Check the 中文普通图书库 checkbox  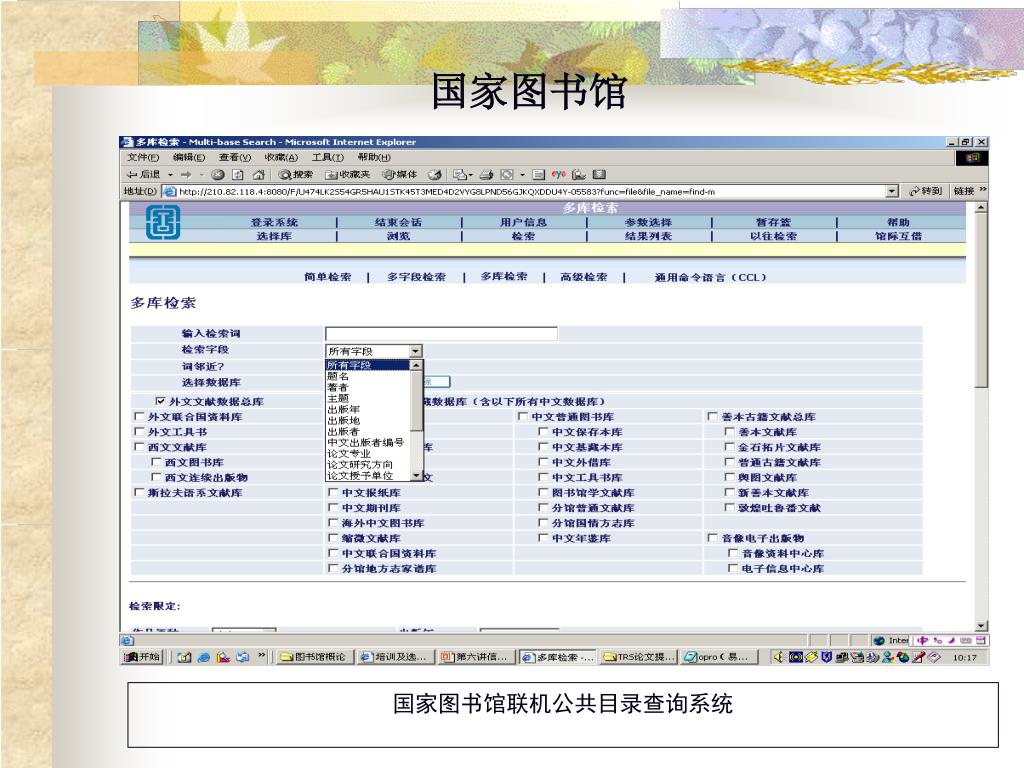(522, 416)
